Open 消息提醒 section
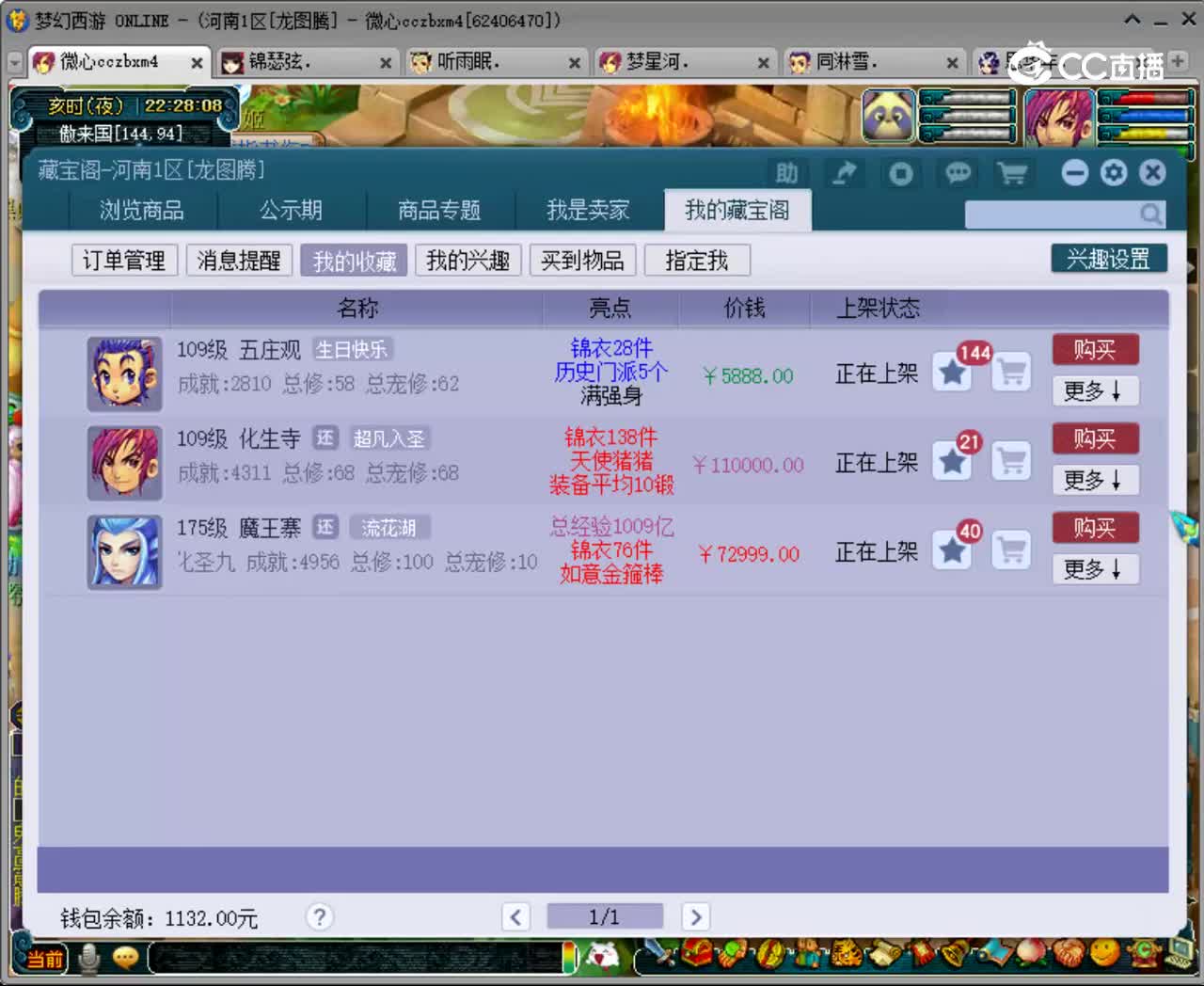The height and width of the screenshot is (986, 1204). [x=239, y=260]
